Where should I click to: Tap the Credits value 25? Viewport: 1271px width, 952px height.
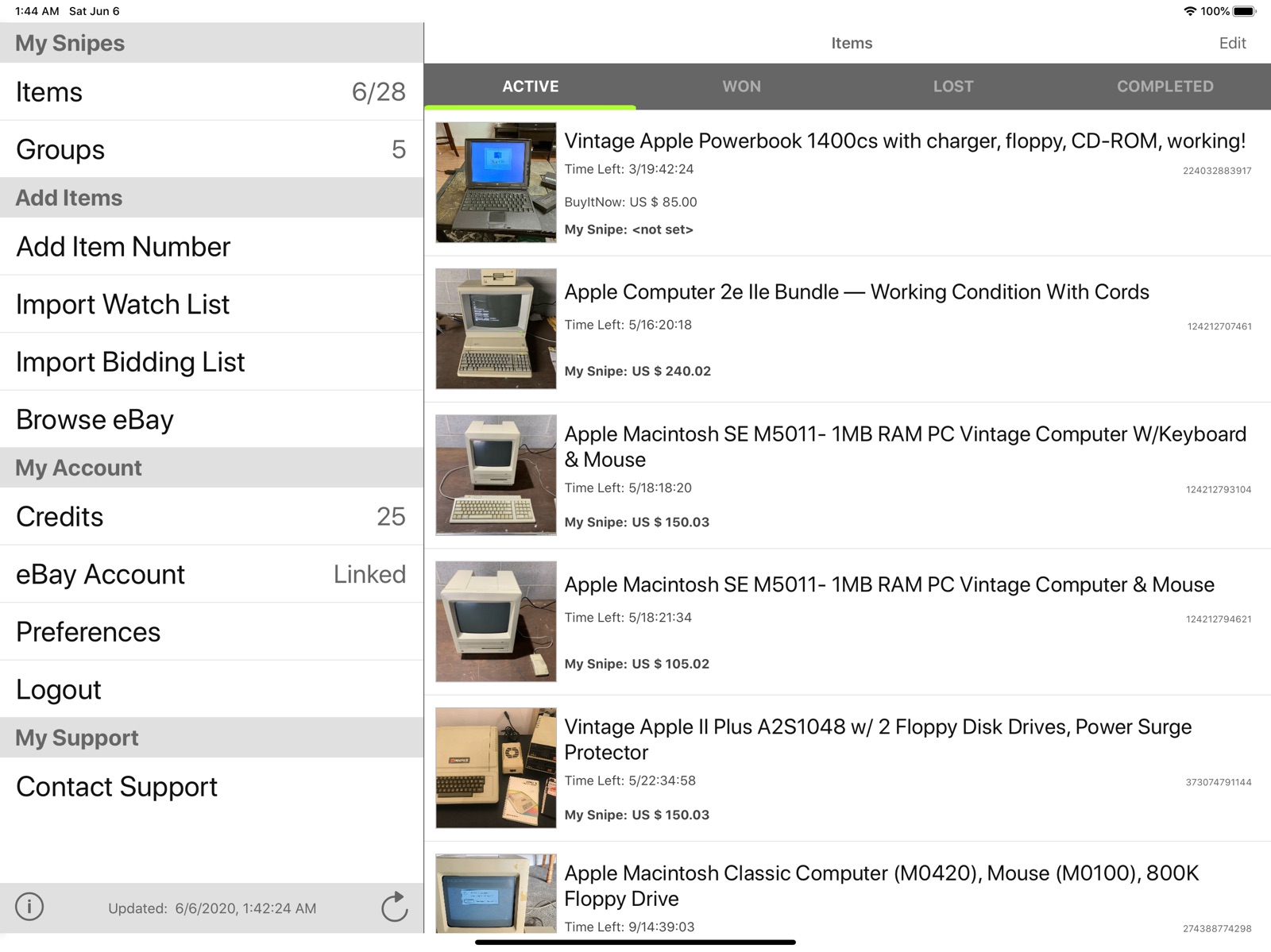(391, 517)
